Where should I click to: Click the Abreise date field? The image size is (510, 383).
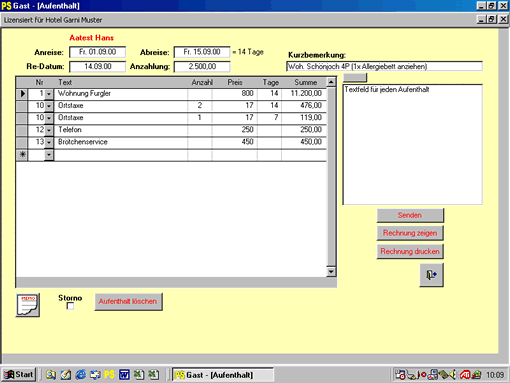[202, 52]
